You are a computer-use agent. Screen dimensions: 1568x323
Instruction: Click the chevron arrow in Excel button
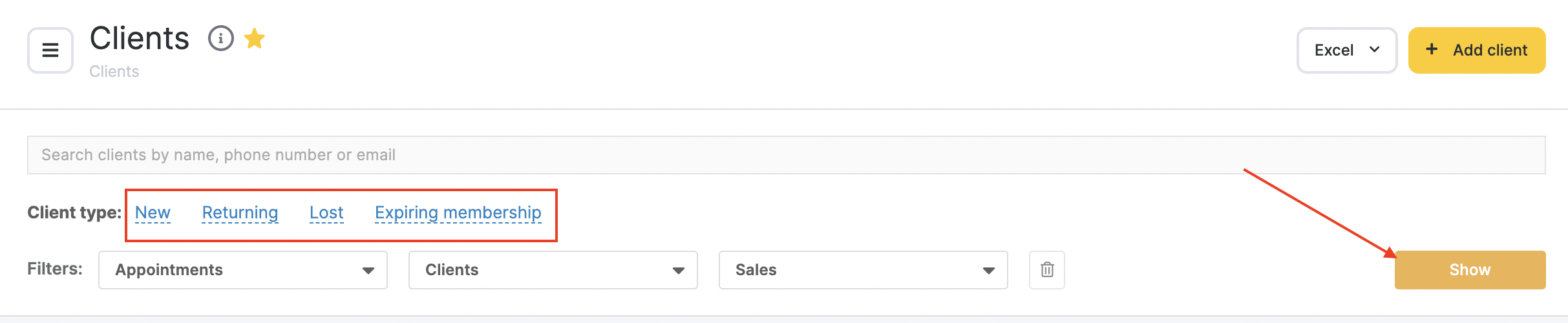(x=1375, y=50)
